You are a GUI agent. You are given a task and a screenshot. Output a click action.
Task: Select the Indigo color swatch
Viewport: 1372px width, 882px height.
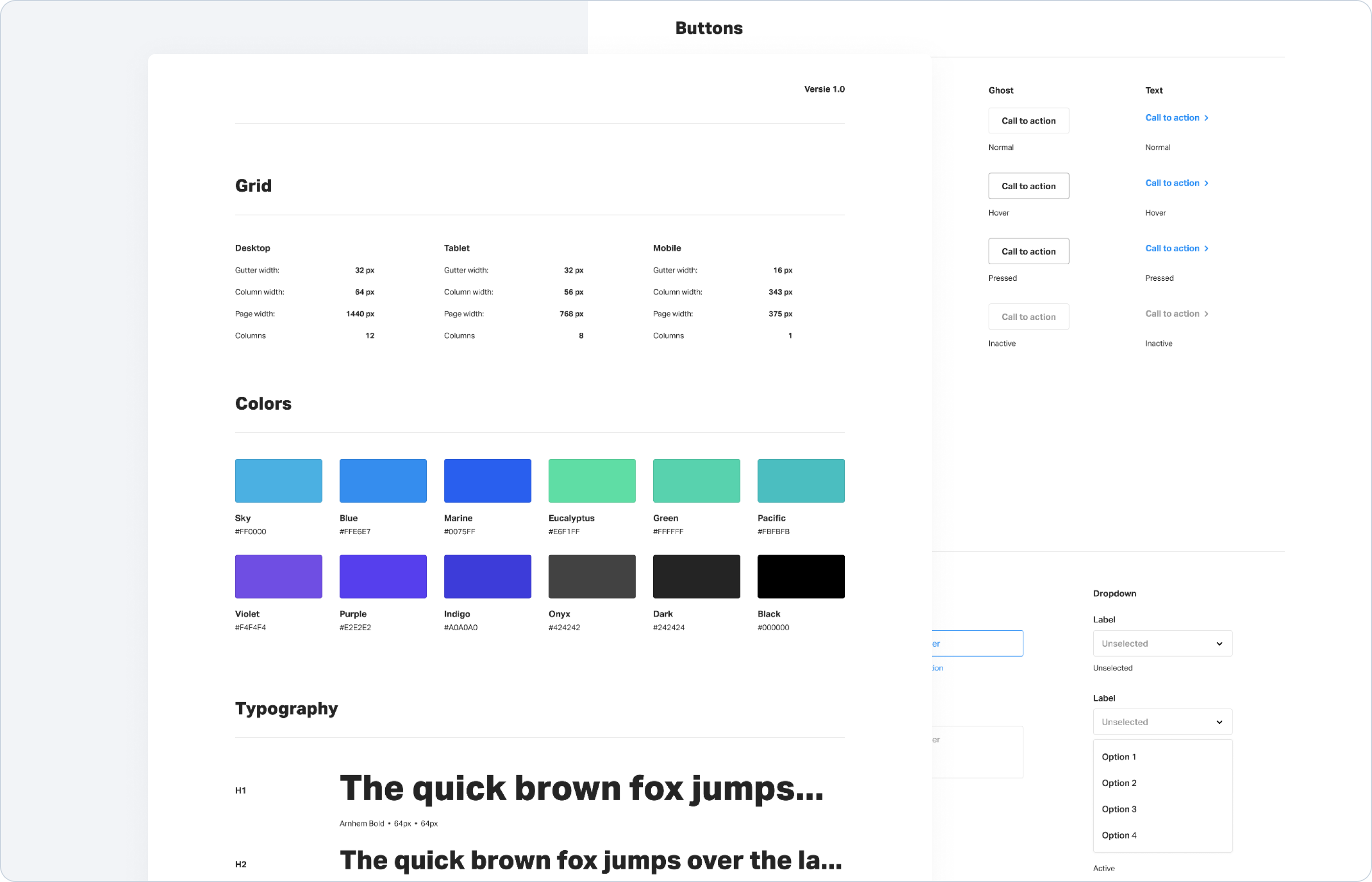(487, 577)
